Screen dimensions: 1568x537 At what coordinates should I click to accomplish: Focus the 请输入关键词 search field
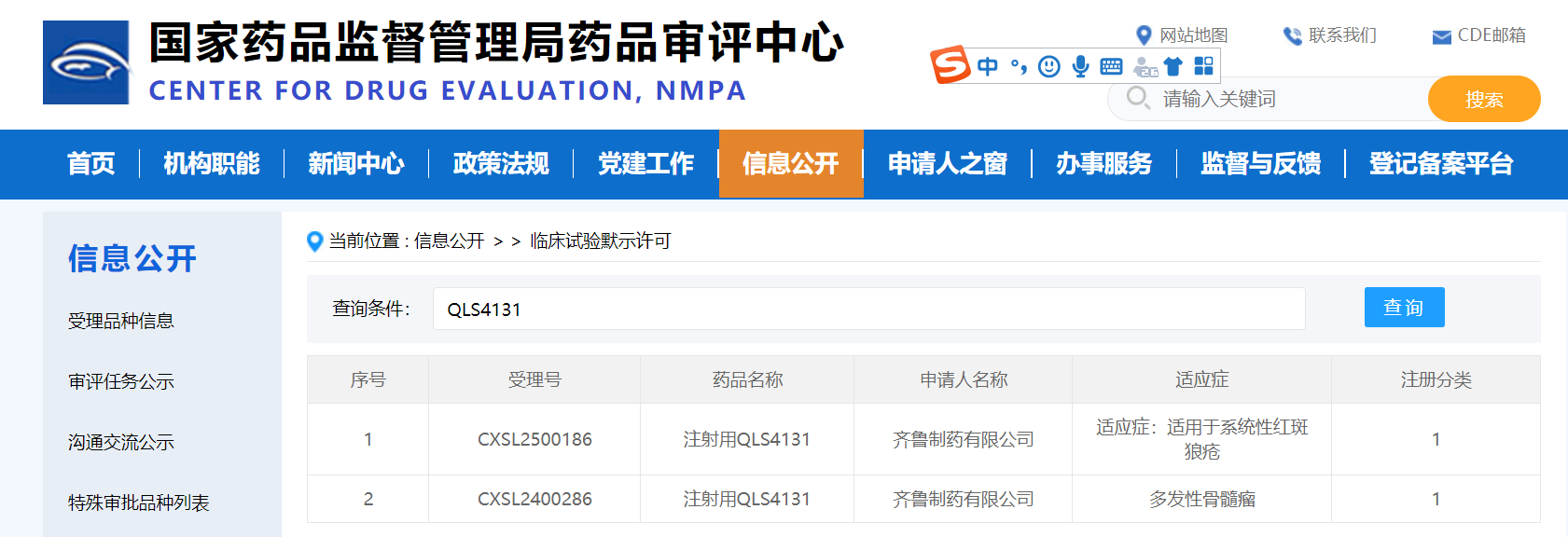1287,99
